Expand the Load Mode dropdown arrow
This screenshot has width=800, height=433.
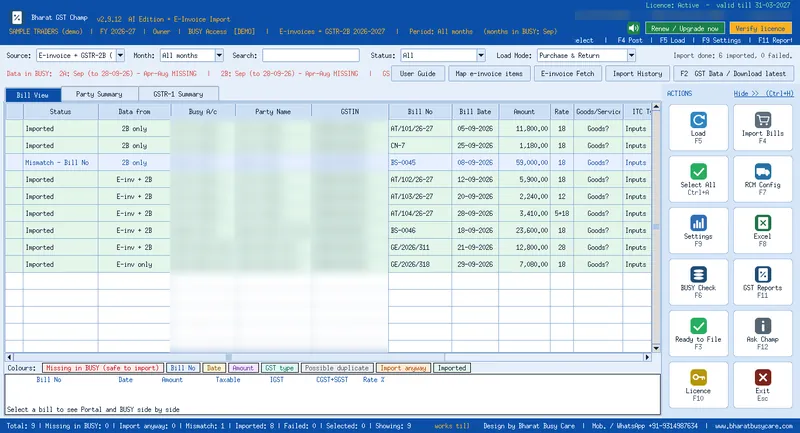(631, 55)
